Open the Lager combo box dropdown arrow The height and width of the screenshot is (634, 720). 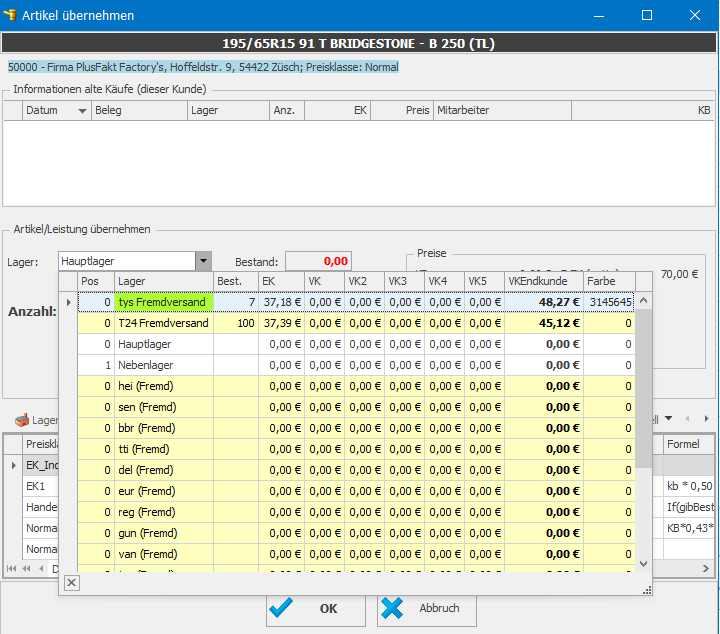(x=203, y=261)
